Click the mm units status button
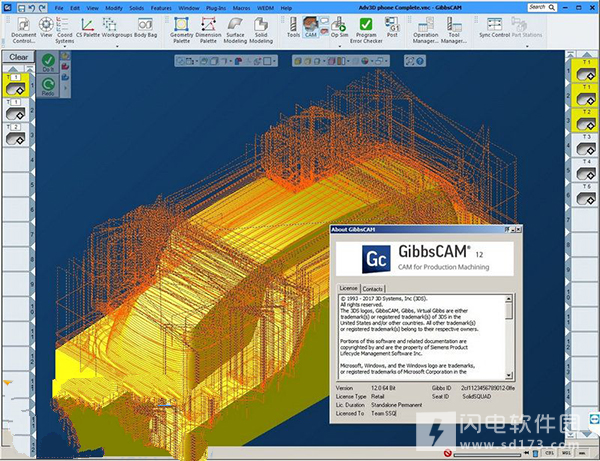 pyautogui.click(x=582, y=453)
